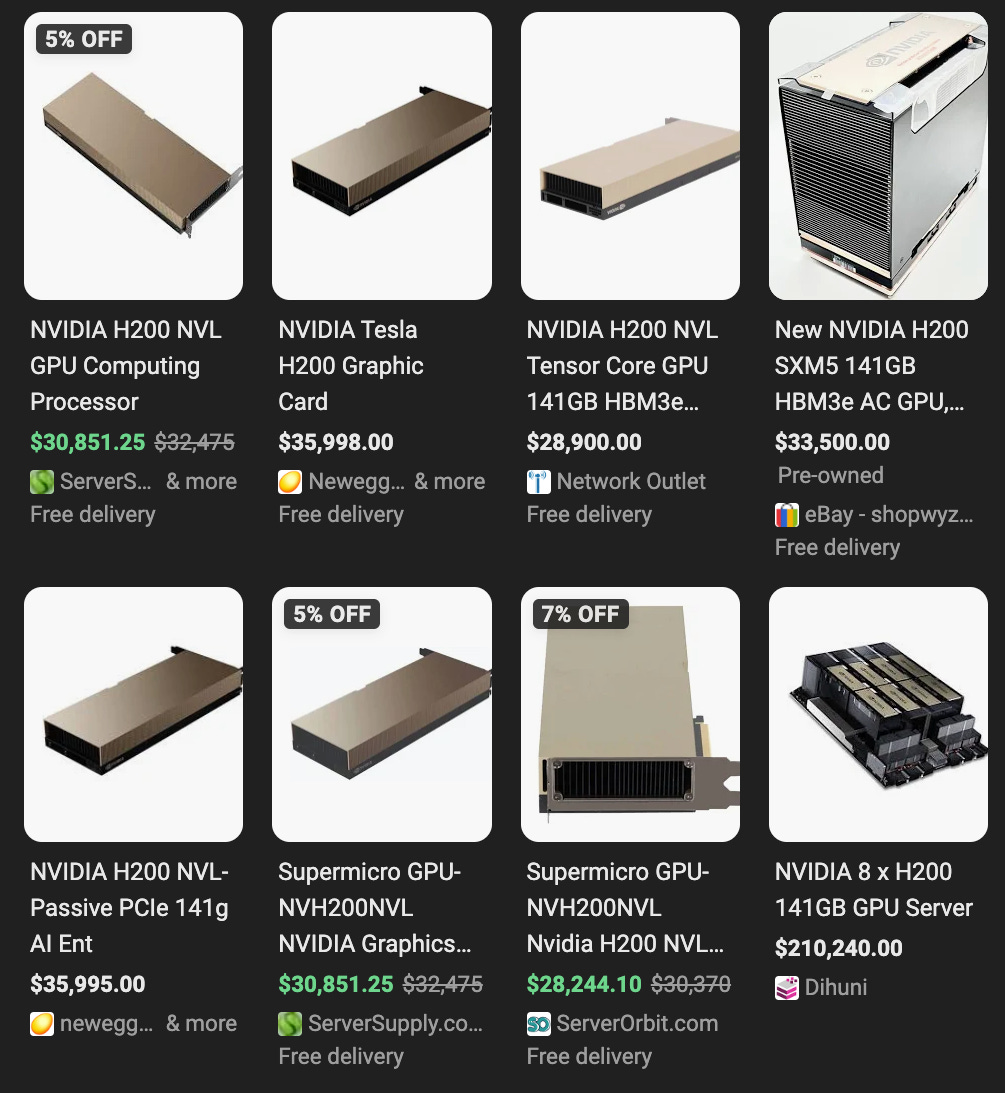Screen dimensions: 1005x1093
Task: Click the Dihuni pink store icon
Action: coord(787,988)
